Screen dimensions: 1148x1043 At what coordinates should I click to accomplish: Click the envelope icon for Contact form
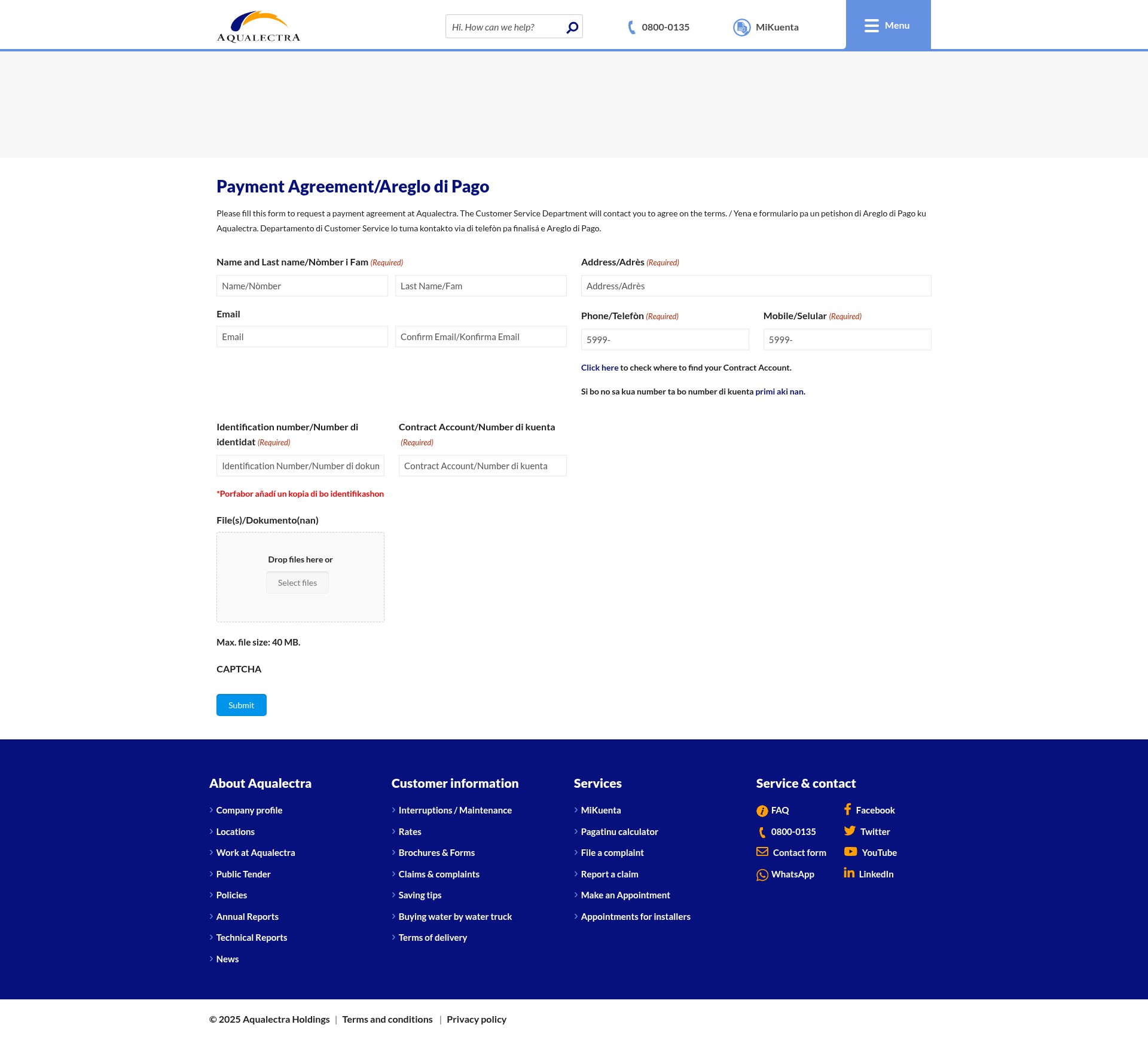click(x=762, y=852)
